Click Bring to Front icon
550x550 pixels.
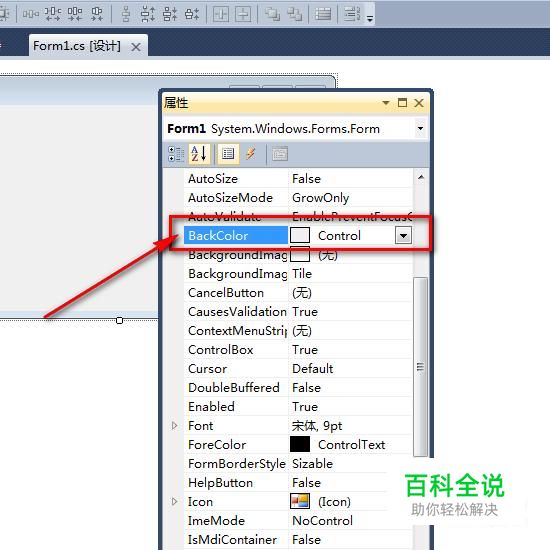pyautogui.click(x=272, y=14)
